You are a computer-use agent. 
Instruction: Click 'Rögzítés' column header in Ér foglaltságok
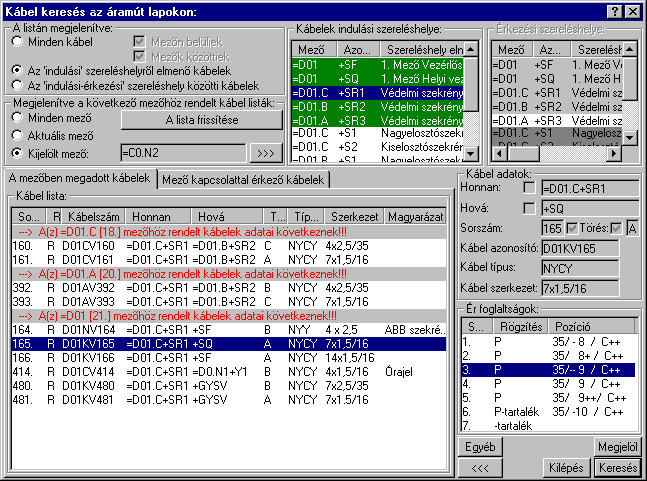click(521, 326)
